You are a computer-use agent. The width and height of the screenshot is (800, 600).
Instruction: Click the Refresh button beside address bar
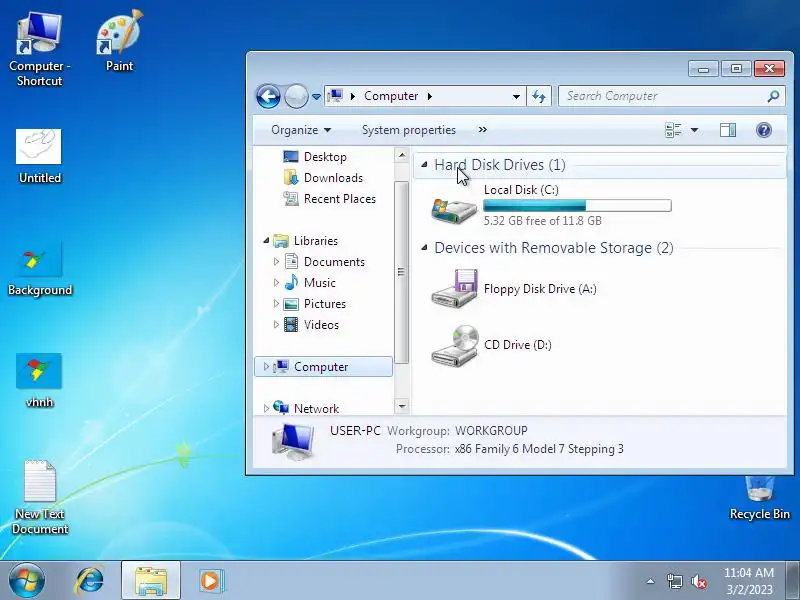click(x=539, y=96)
